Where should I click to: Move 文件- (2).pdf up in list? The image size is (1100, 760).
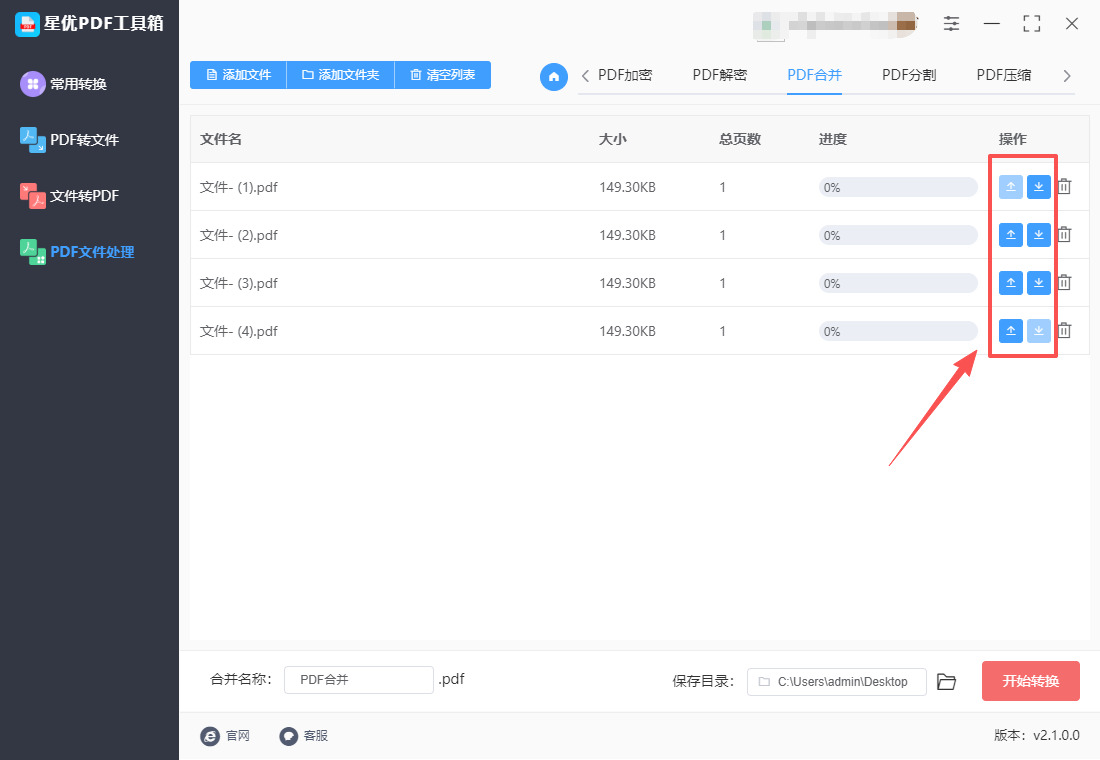pyautogui.click(x=1010, y=235)
